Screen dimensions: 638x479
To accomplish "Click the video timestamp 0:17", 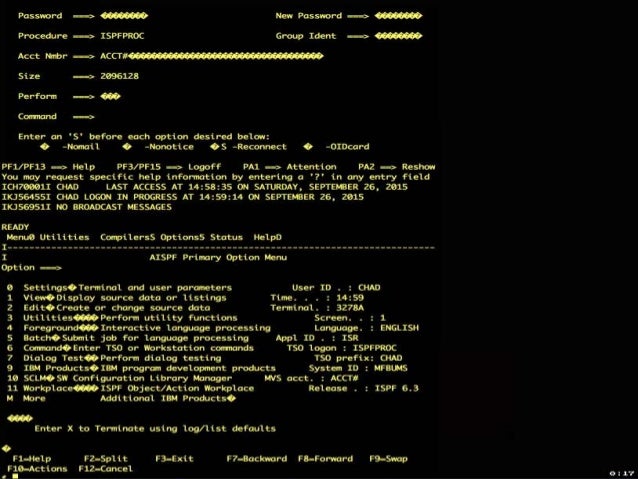I will coord(622,473).
